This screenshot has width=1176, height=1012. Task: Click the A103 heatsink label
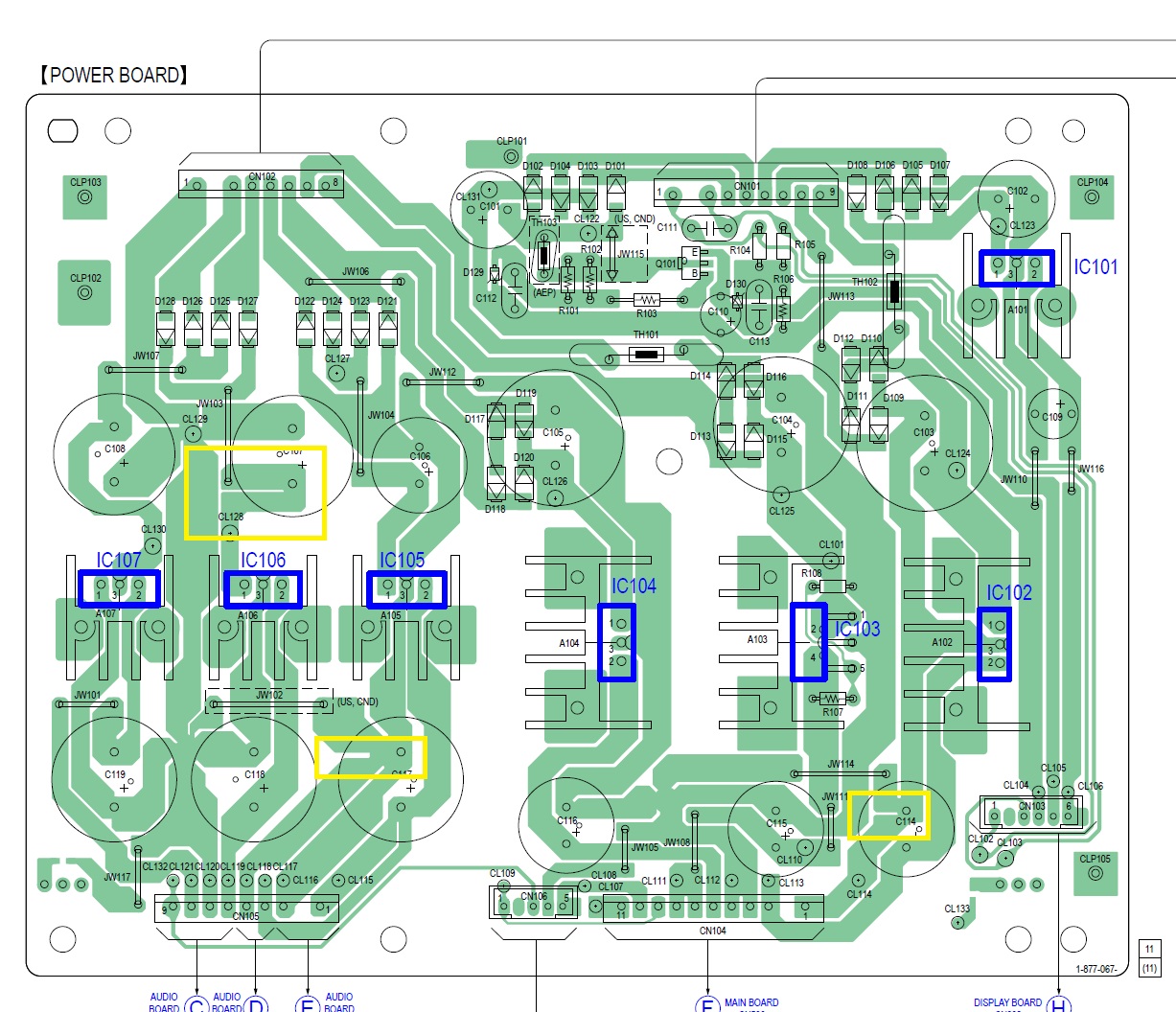757,639
